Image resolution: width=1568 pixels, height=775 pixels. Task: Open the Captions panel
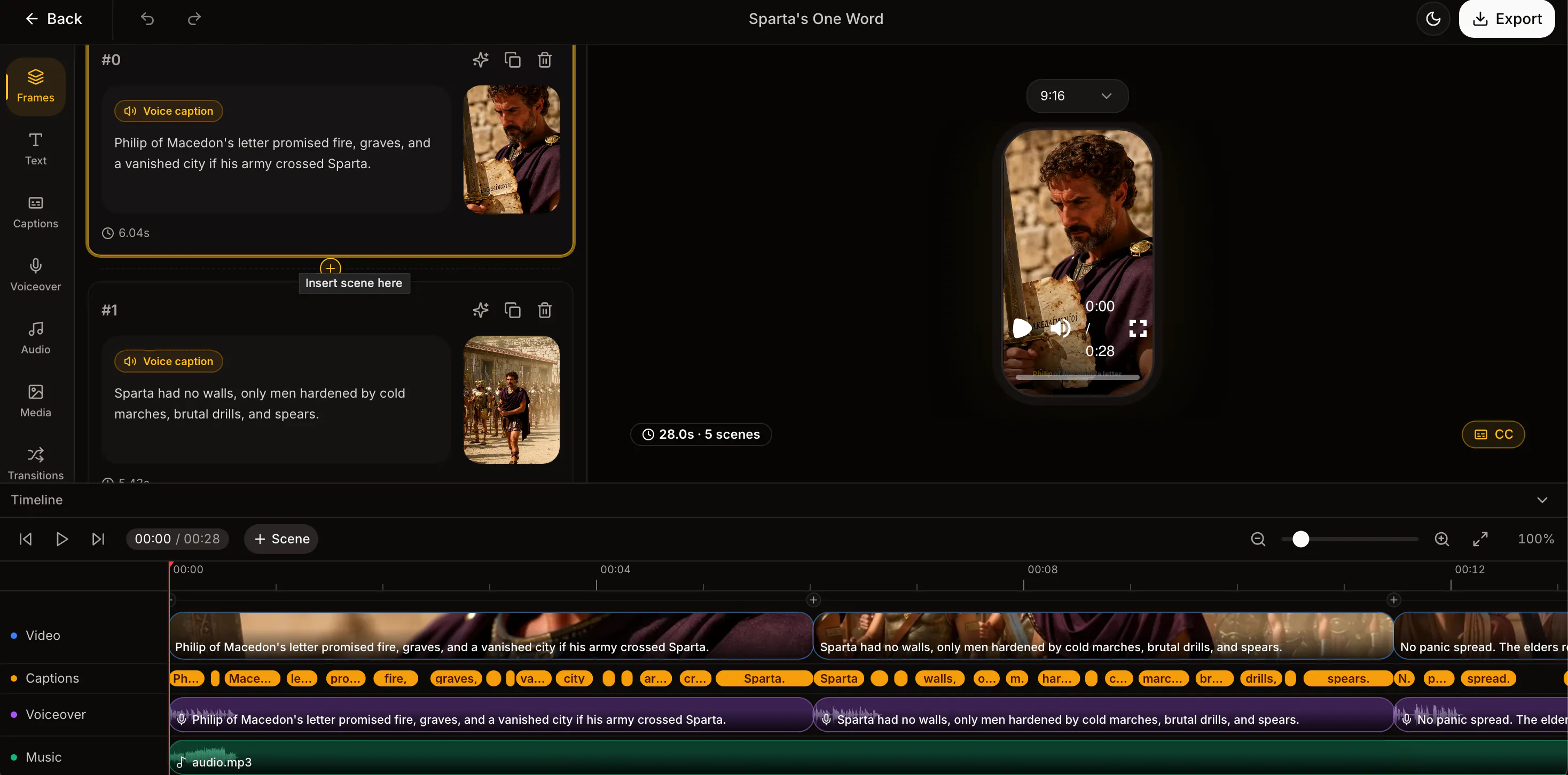(x=35, y=212)
